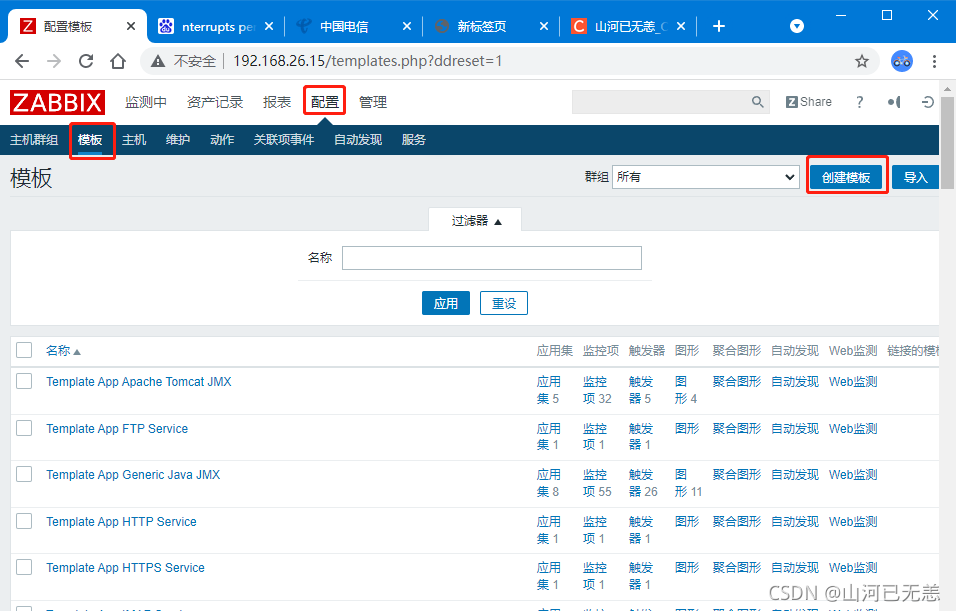Screen dimensions: 956x611
Task: Click the 应用 filter button
Action: (x=446, y=303)
